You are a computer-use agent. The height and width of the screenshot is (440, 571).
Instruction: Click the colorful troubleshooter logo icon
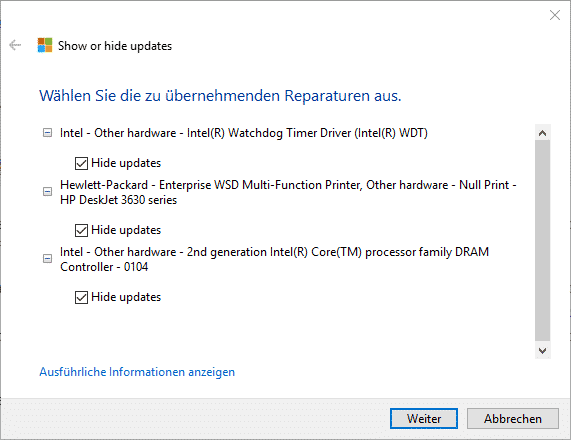tap(45, 45)
